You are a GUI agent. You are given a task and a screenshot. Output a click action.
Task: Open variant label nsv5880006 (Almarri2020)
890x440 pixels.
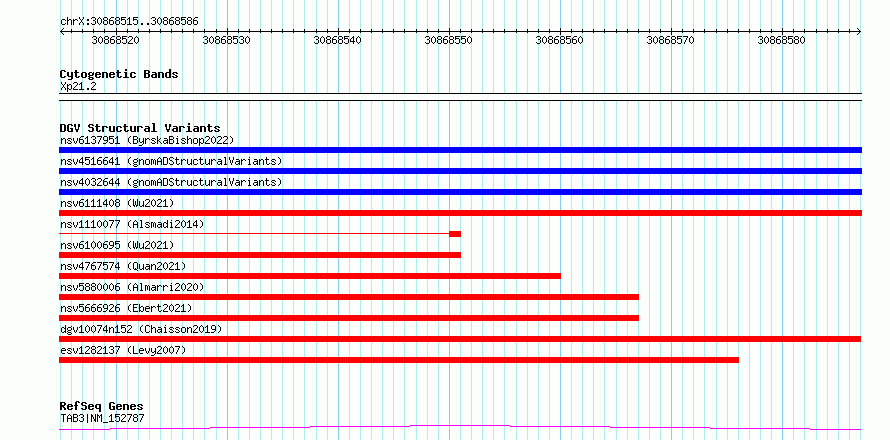click(x=132, y=287)
